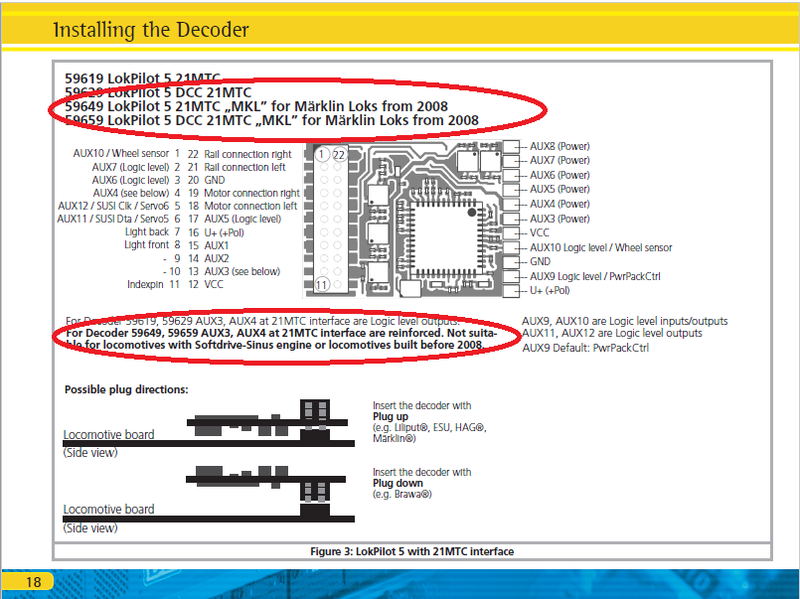Click the solder pad next to GND label
Image resolution: width=800 pixels, height=599 pixels.
coord(511,262)
